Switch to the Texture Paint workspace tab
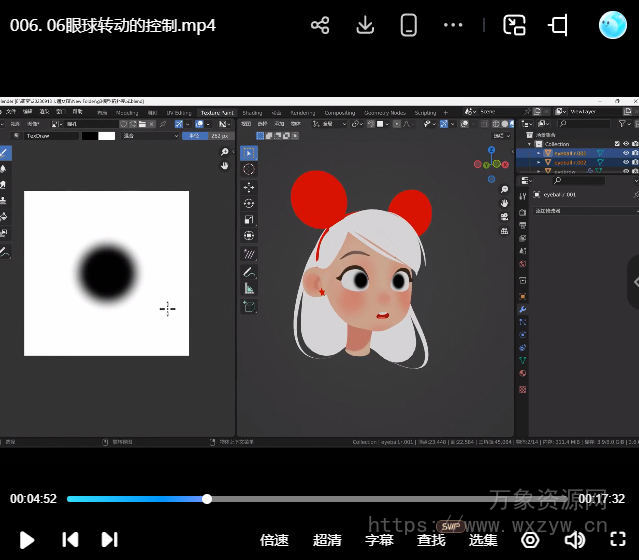 [218, 113]
